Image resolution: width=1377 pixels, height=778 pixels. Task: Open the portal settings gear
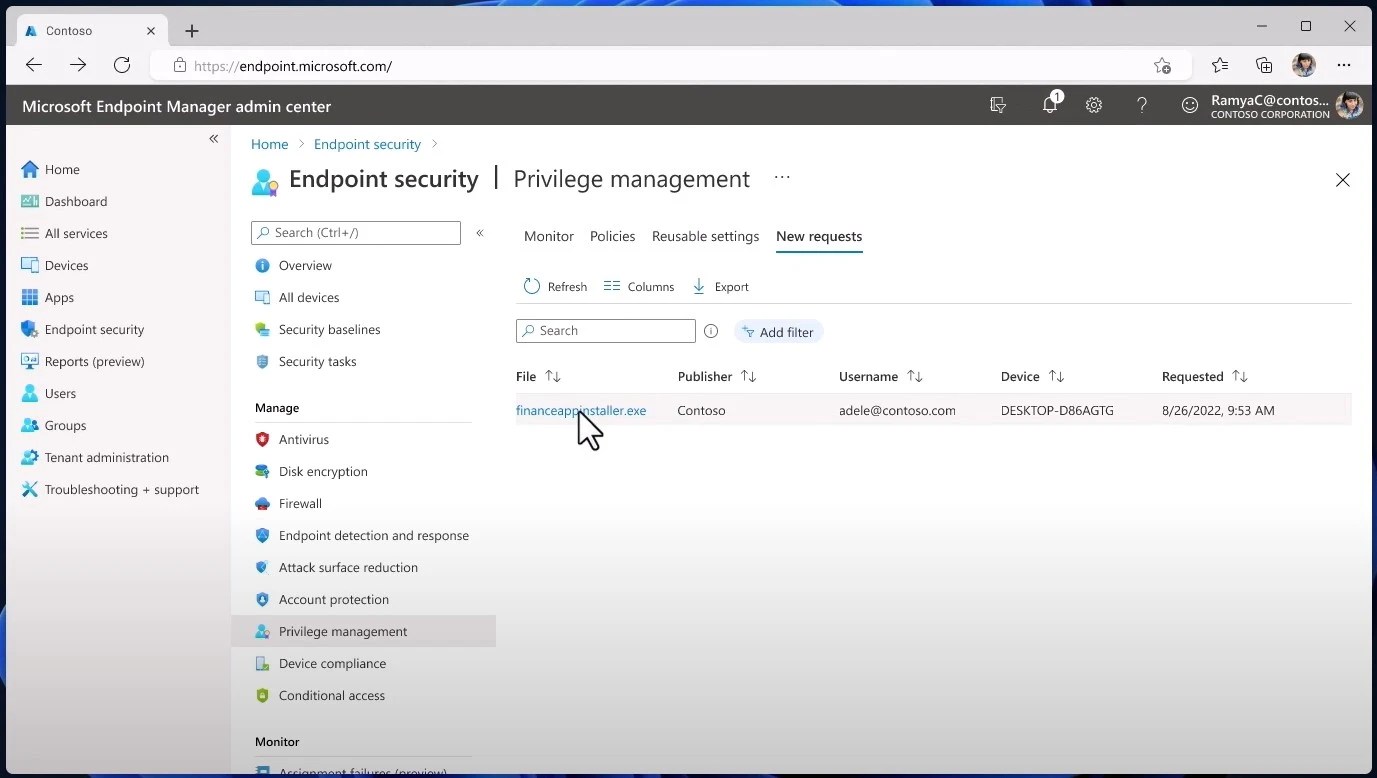(x=1093, y=105)
